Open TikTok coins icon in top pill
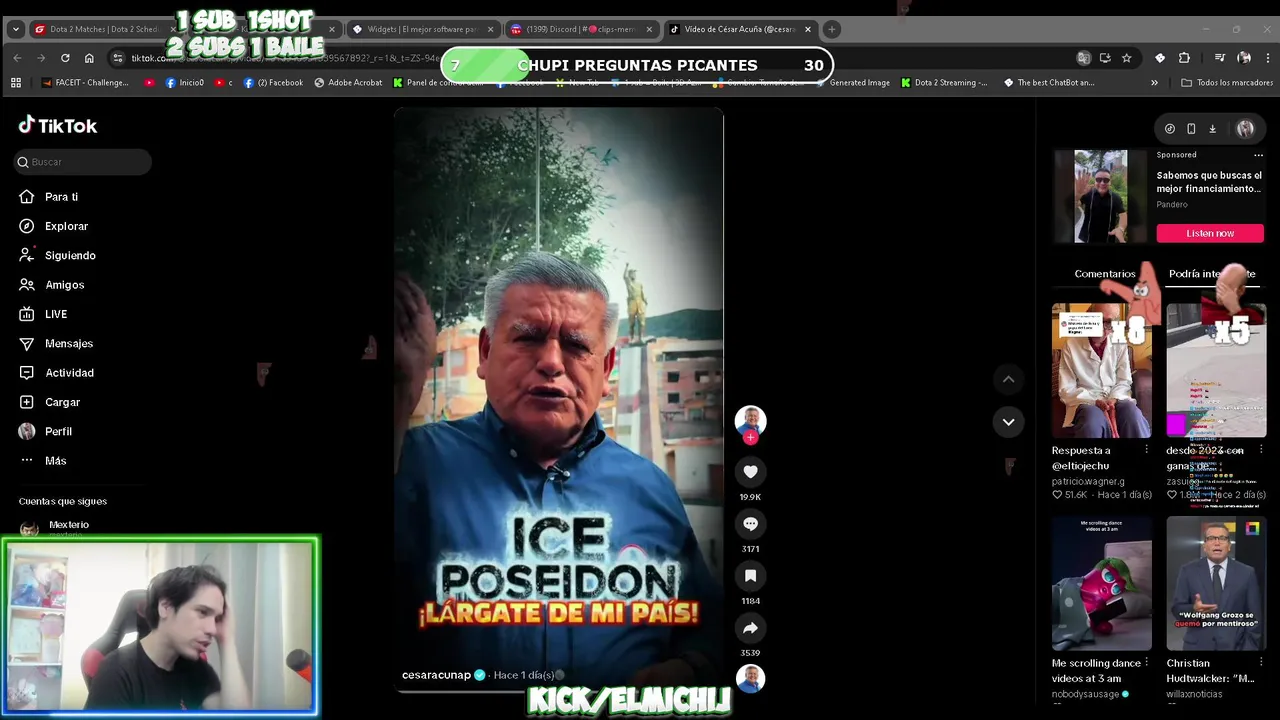The image size is (1280, 720). tap(1170, 129)
